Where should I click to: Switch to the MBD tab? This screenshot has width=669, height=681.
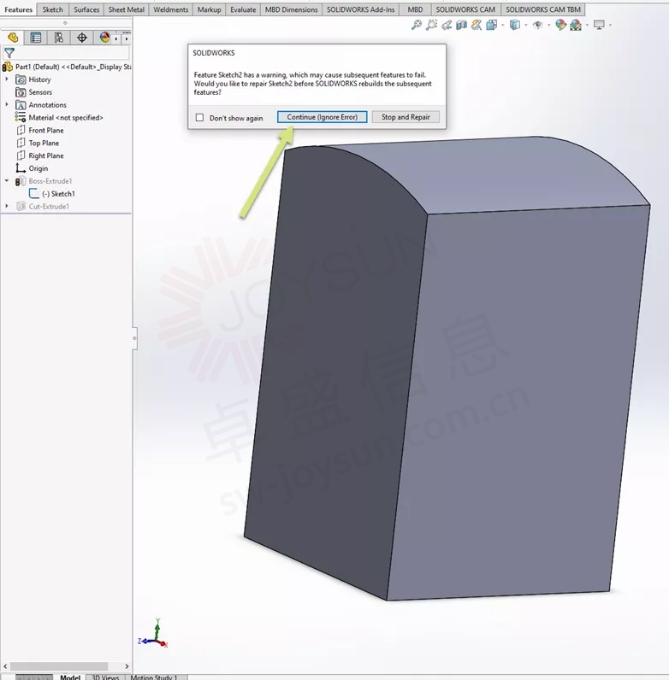[415, 10]
